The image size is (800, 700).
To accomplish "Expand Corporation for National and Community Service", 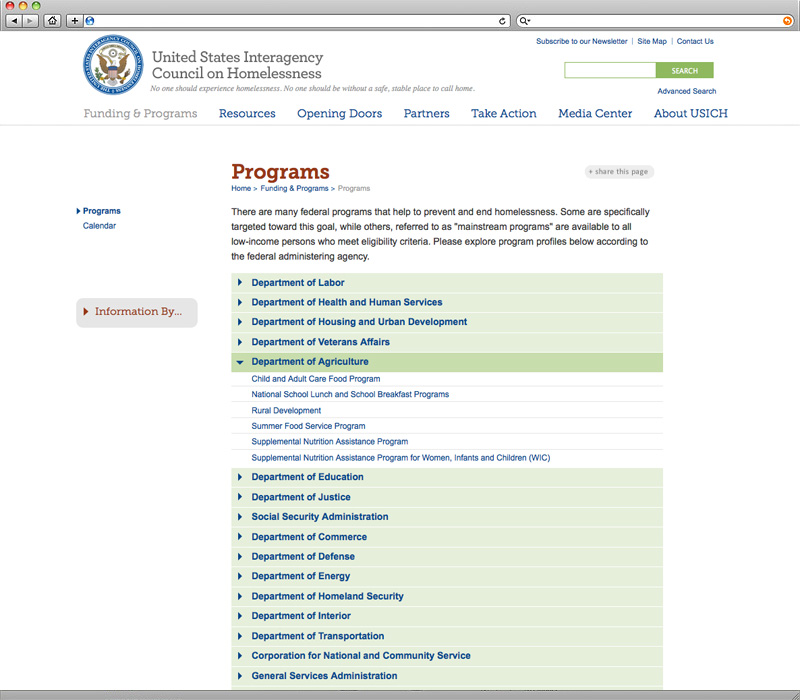I will tap(447, 656).
